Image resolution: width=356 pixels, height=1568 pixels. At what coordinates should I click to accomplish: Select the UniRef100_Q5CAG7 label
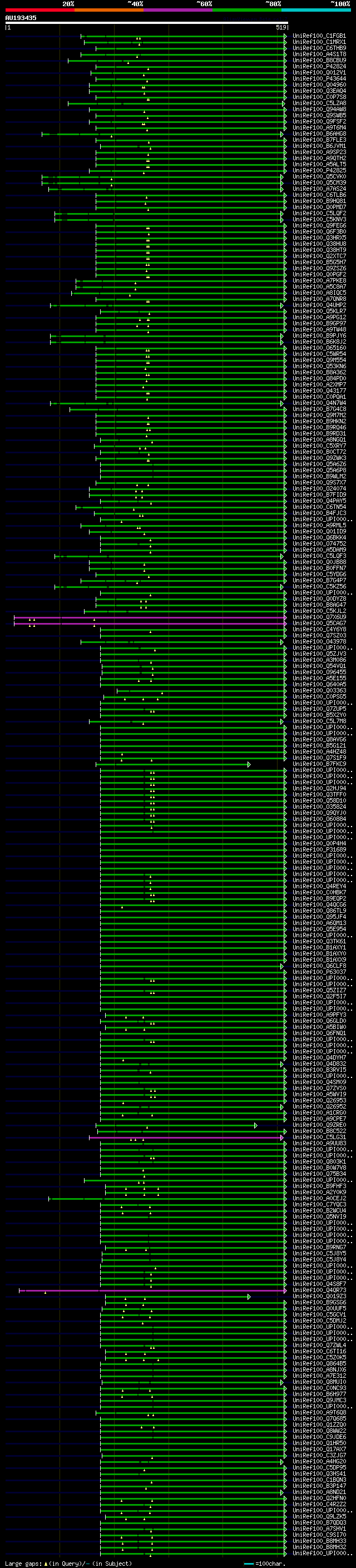tap(319, 624)
